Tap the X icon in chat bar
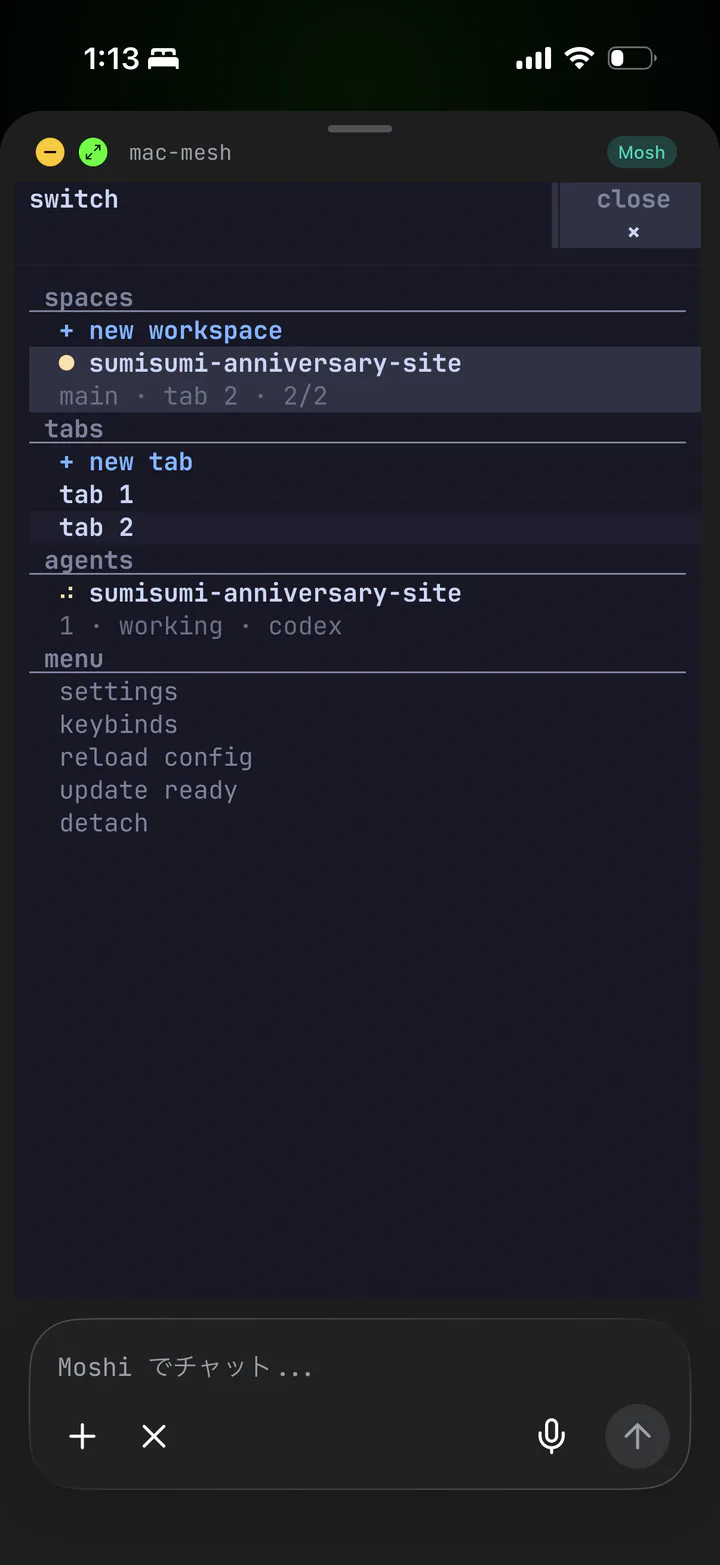Image resolution: width=720 pixels, height=1565 pixels. (154, 1436)
